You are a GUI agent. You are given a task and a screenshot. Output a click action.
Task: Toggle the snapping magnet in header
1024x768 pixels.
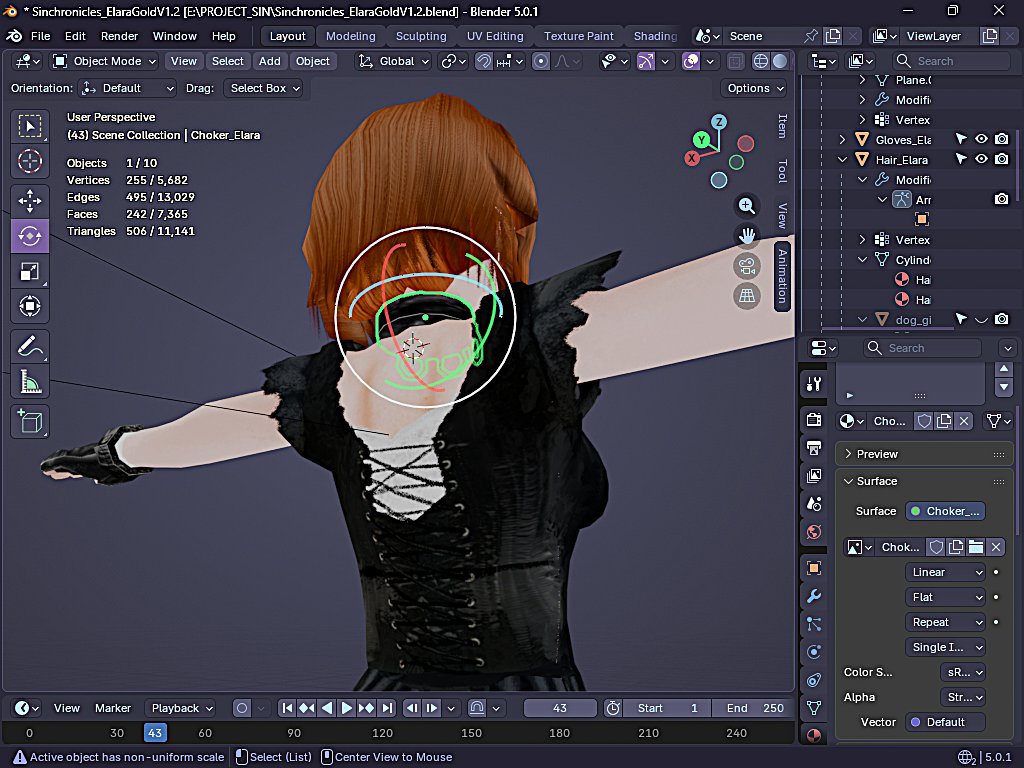pyautogui.click(x=484, y=61)
